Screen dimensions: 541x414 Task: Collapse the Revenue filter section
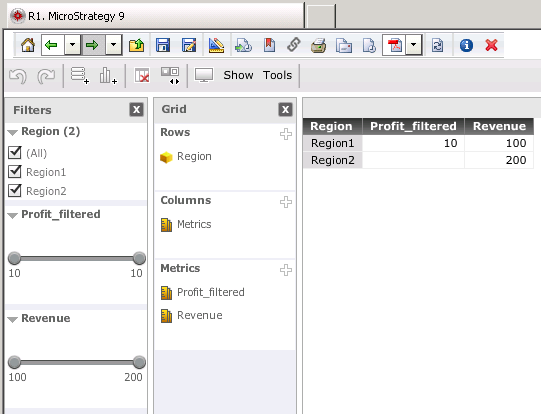click(x=12, y=319)
